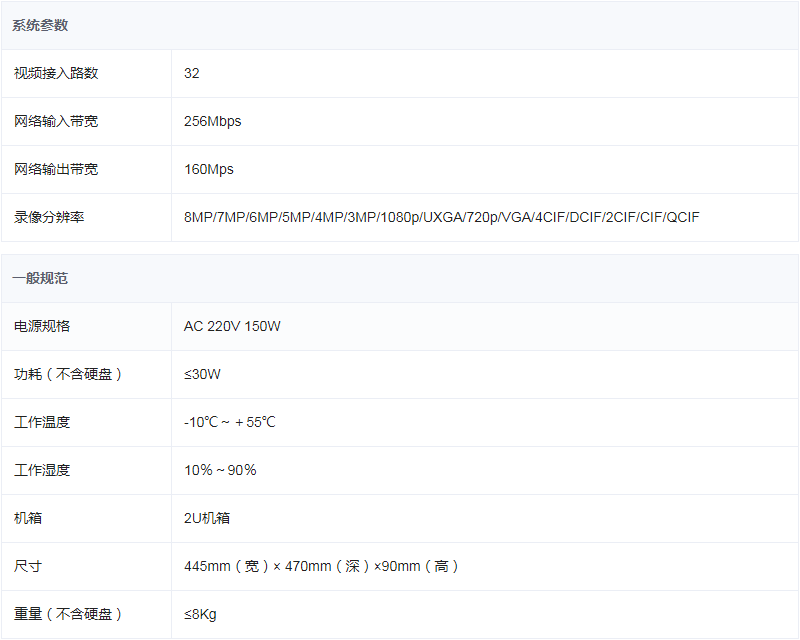The width and height of the screenshot is (800, 640).
Task: Select the 录像分辨率 row label
Action: (x=49, y=217)
